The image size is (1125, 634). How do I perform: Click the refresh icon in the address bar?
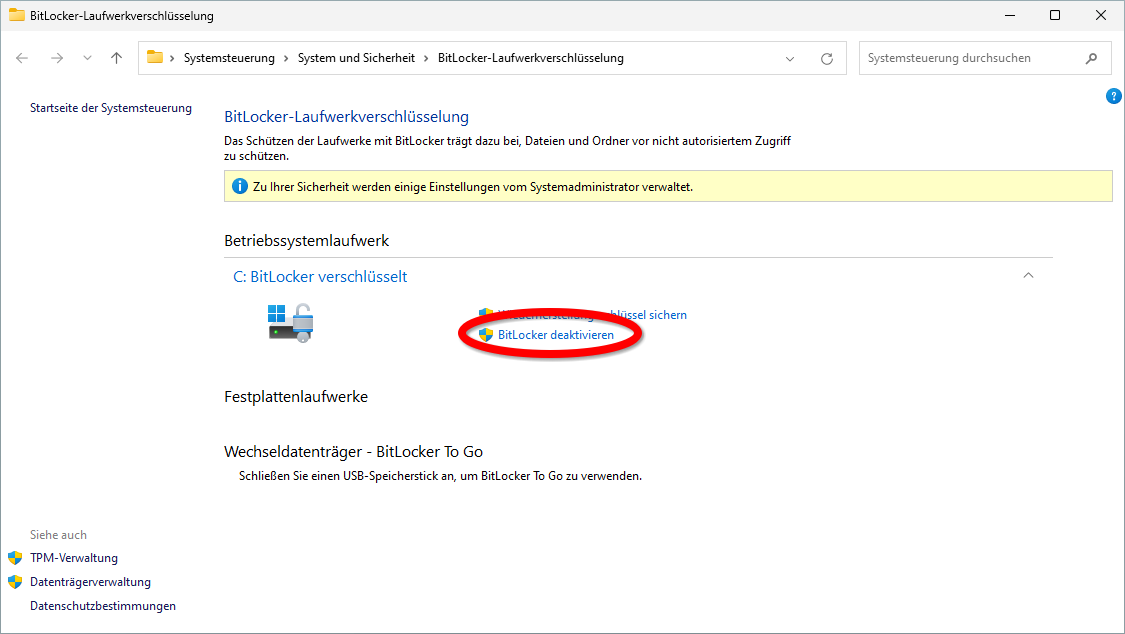point(827,58)
